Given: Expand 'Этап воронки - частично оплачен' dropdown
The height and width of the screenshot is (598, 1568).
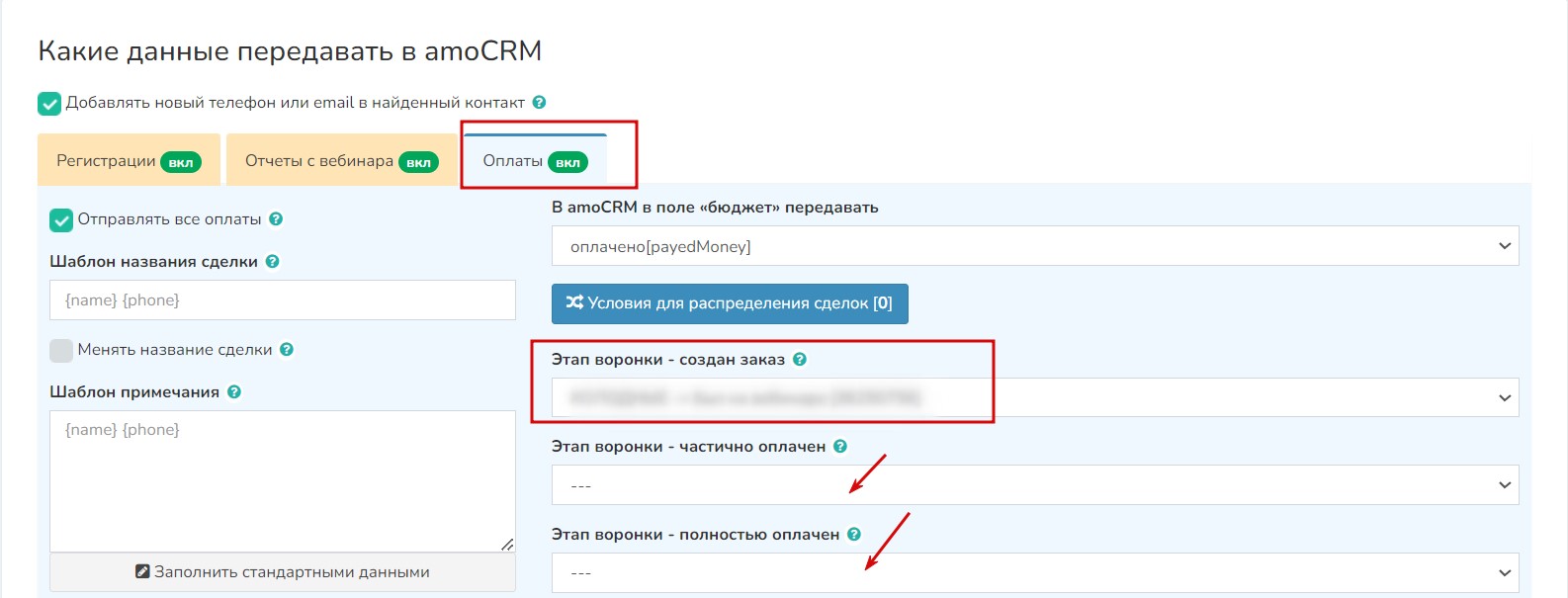Looking at the screenshot, I should point(1034,485).
